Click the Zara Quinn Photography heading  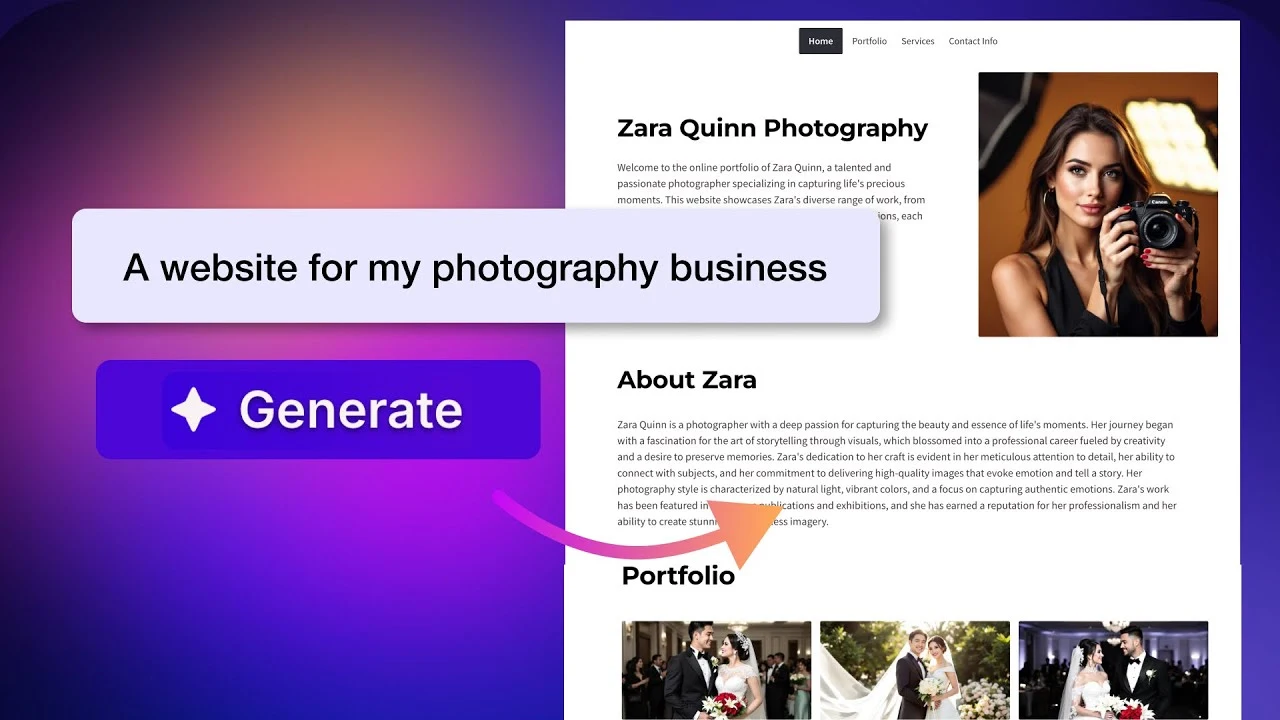coord(772,128)
